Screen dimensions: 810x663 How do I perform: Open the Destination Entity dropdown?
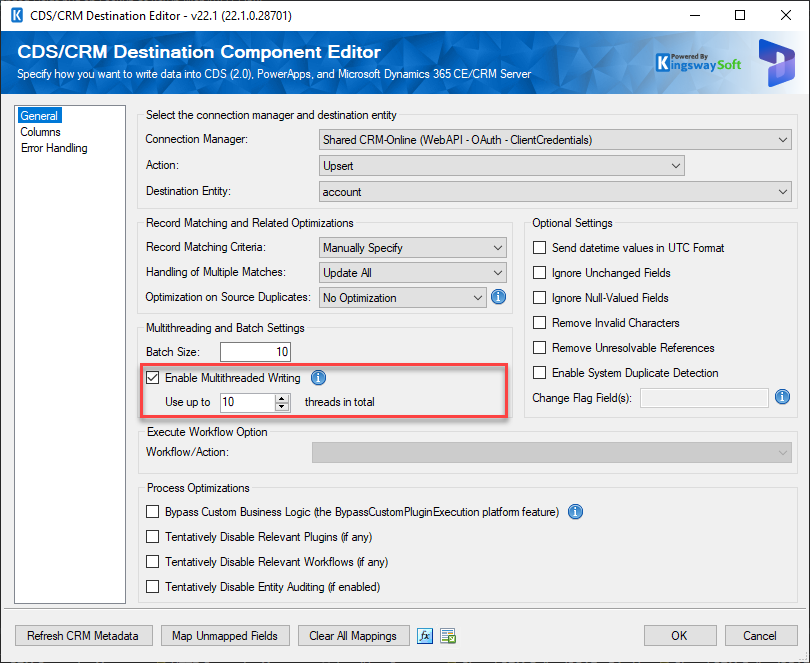tap(555, 192)
